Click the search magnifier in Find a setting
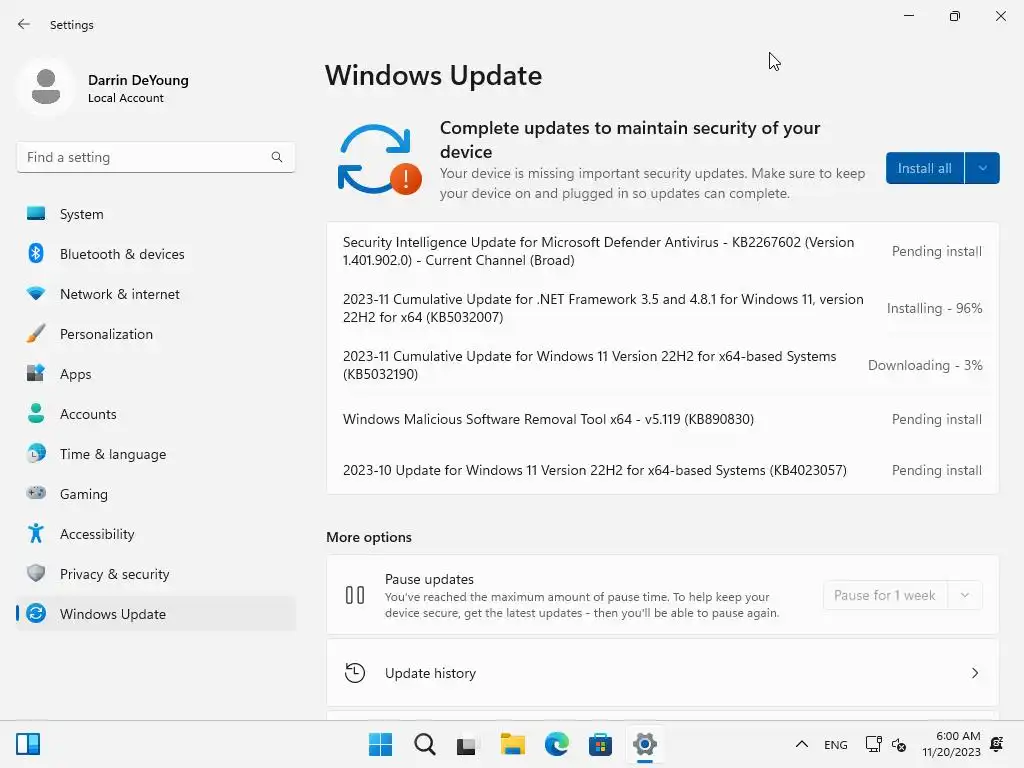The height and width of the screenshot is (768, 1024). pos(277,157)
